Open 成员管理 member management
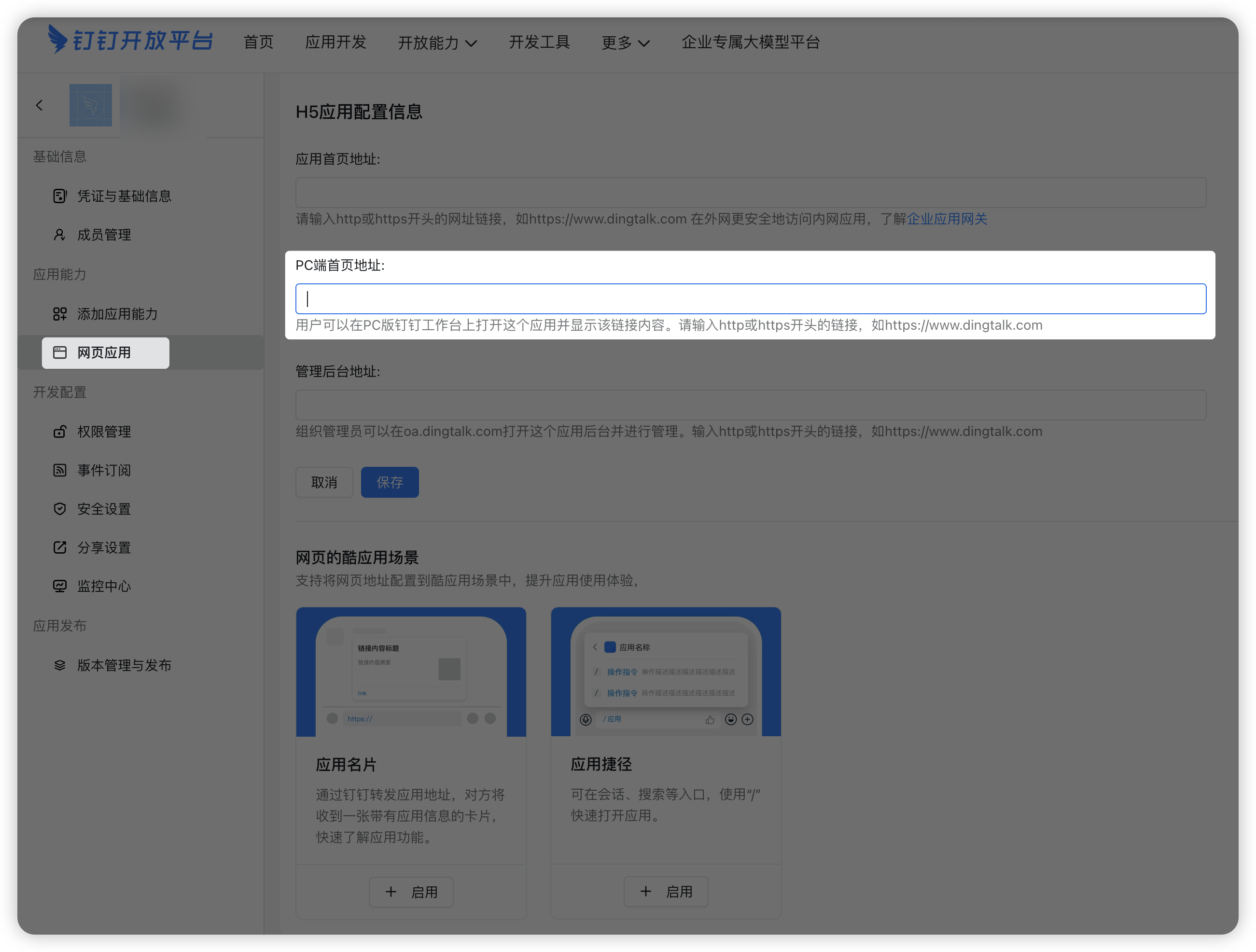The height and width of the screenshot is (952, 1256). pyautogui.click(x=104, y=235)
